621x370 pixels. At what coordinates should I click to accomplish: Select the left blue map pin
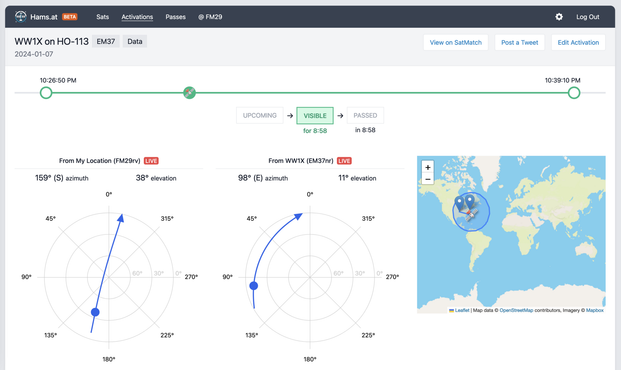tap(459, 204)
